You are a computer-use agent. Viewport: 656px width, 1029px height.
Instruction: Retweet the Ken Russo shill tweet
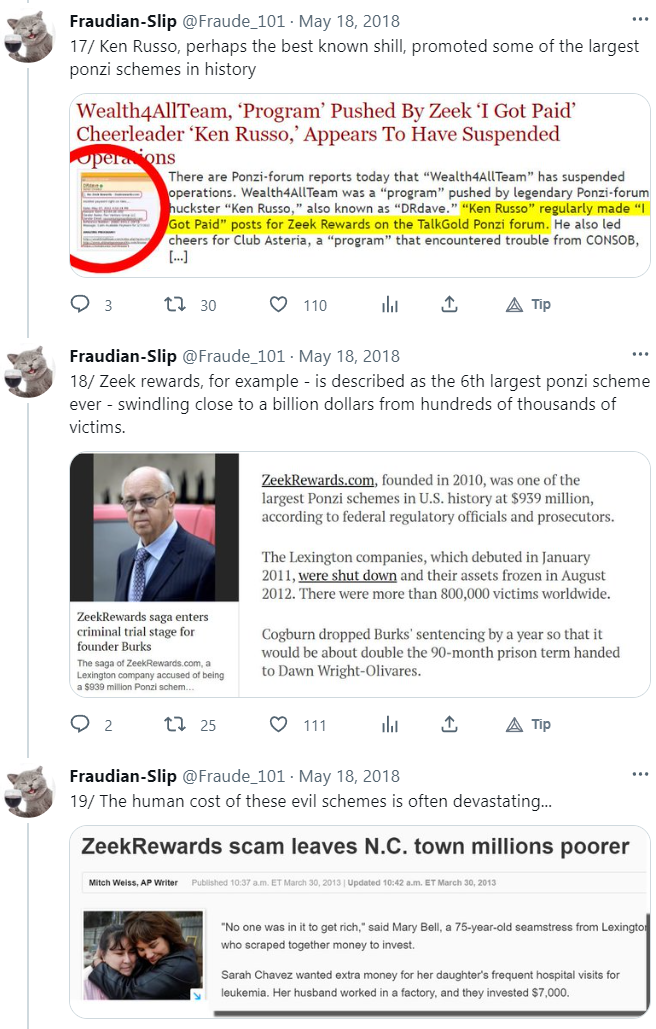click(176, 304)
